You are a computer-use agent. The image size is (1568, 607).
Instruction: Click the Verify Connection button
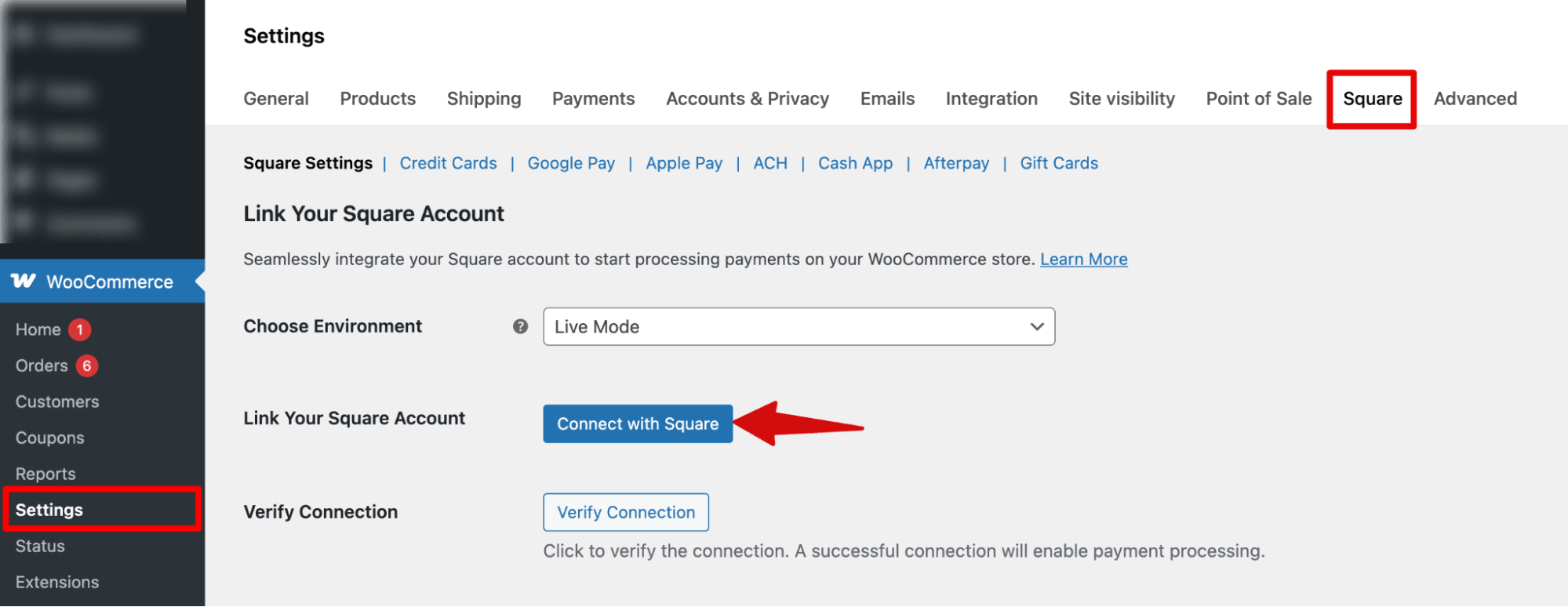626,512
